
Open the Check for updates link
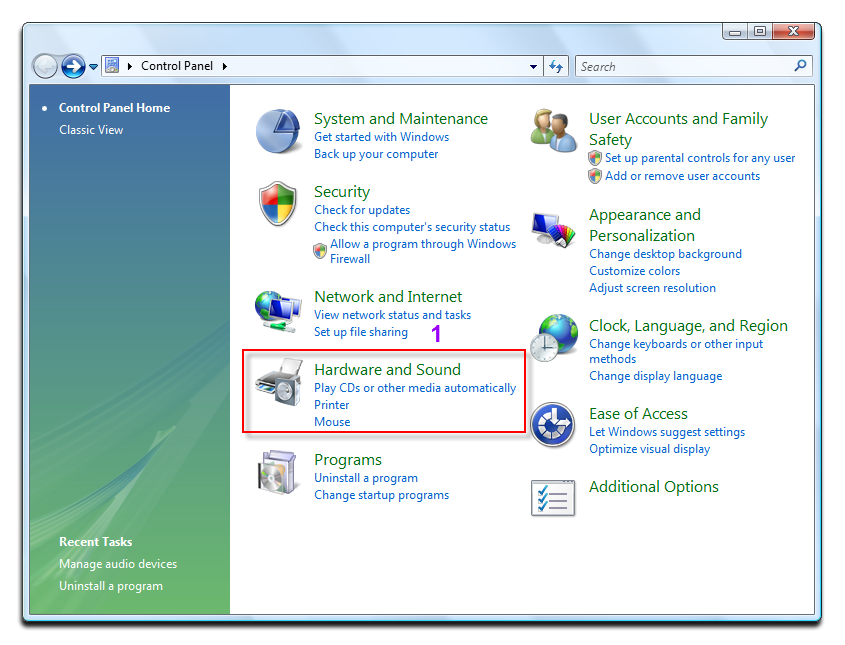pyautogui.click(x=362, y=210)
